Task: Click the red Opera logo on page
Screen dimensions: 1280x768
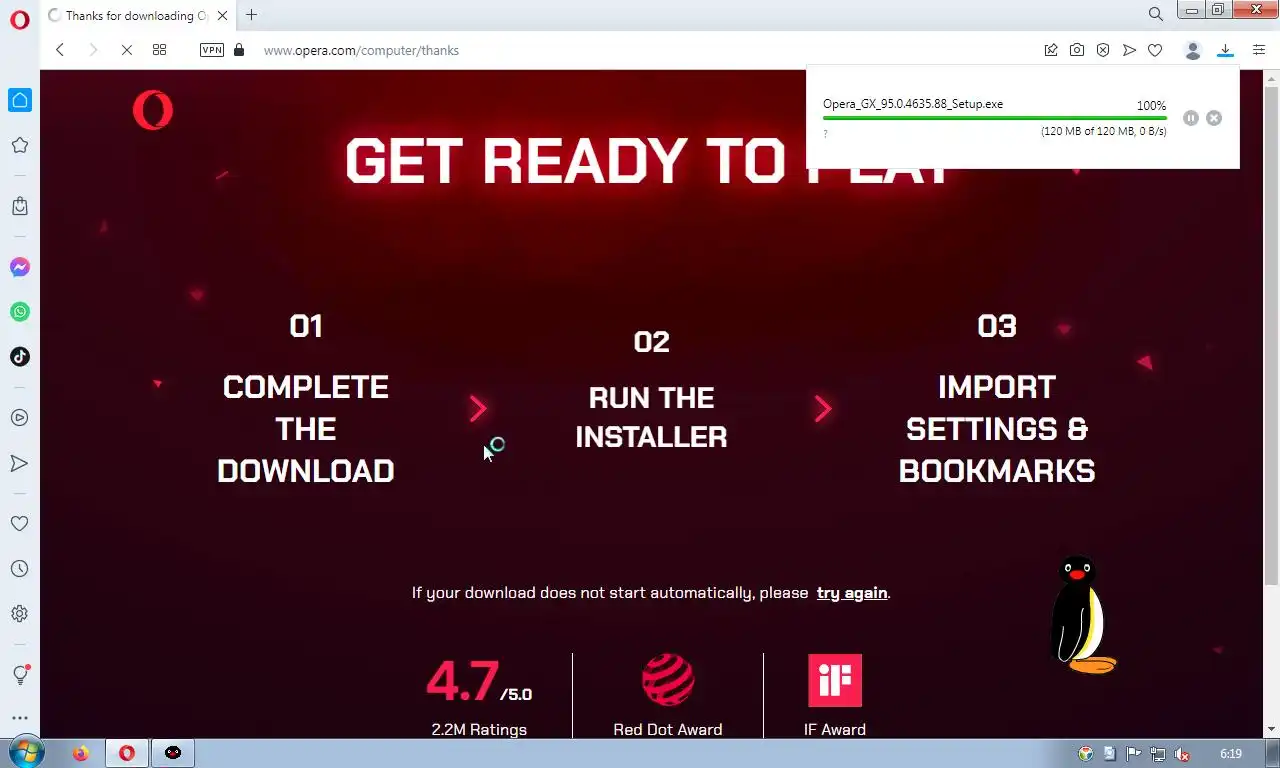Action: pyautogui.click(x=153, y=110)
